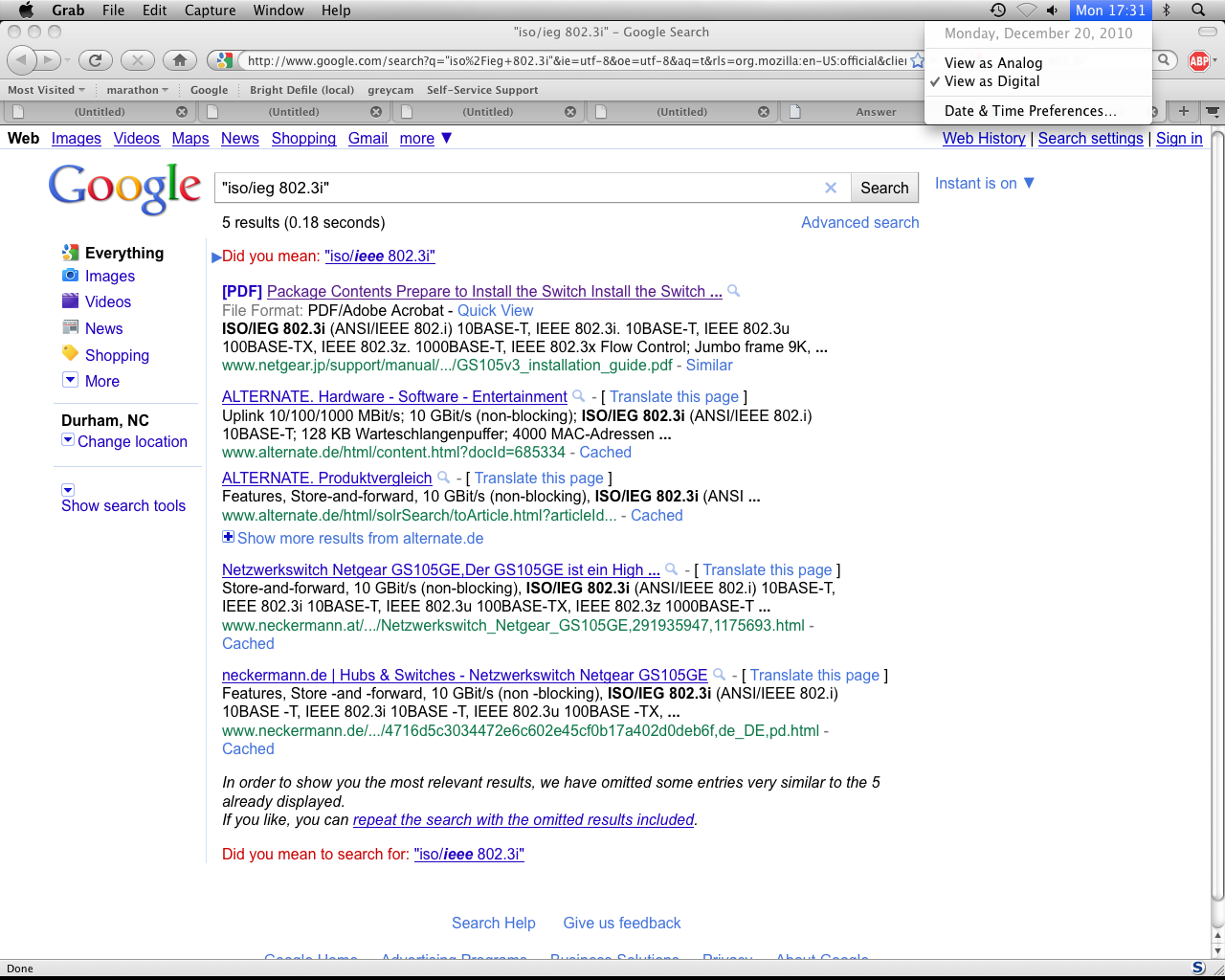The height and width of the screenshot is (980, 1225).
Task: Click the status bar S icon
Action: pos(1198,969)
